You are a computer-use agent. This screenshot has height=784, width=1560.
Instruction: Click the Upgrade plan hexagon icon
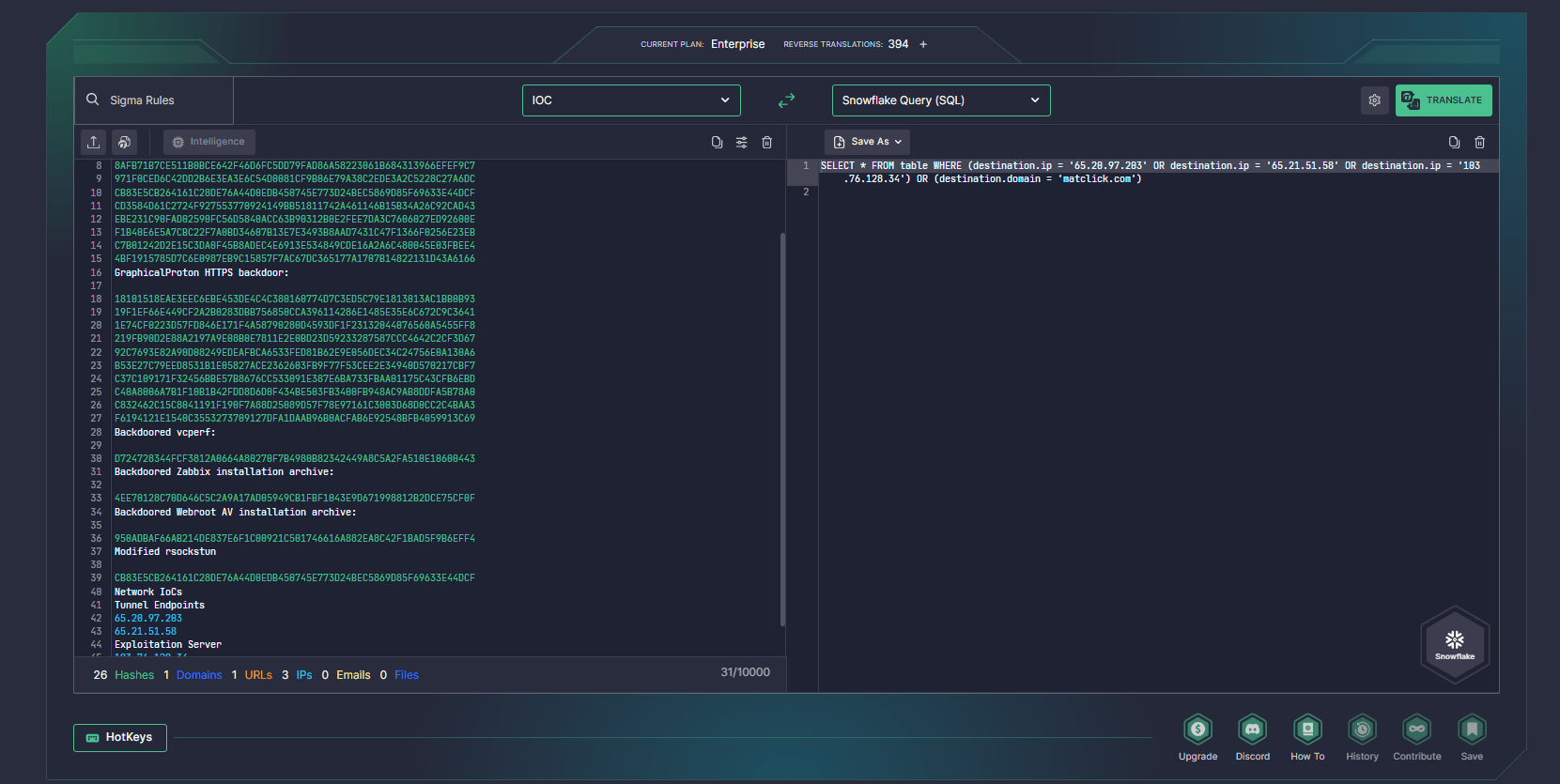tap(1197, 730)
